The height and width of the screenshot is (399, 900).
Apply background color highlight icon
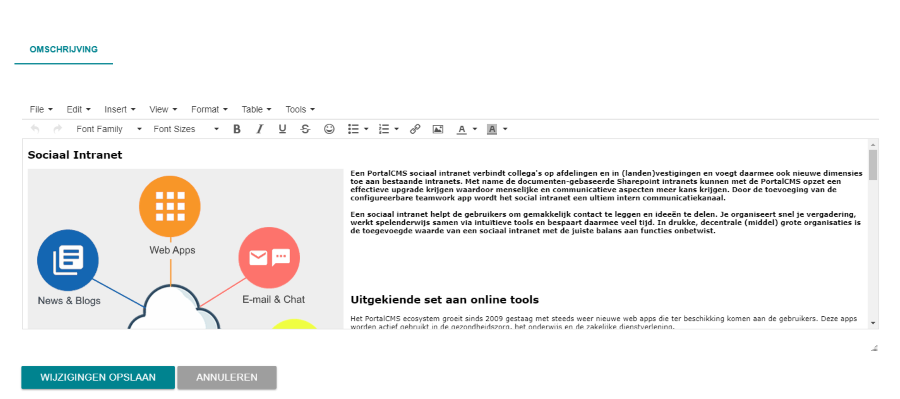492,129
